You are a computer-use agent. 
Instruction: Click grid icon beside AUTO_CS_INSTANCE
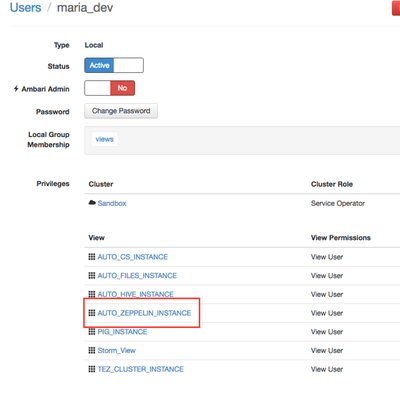tap(92, 257)
